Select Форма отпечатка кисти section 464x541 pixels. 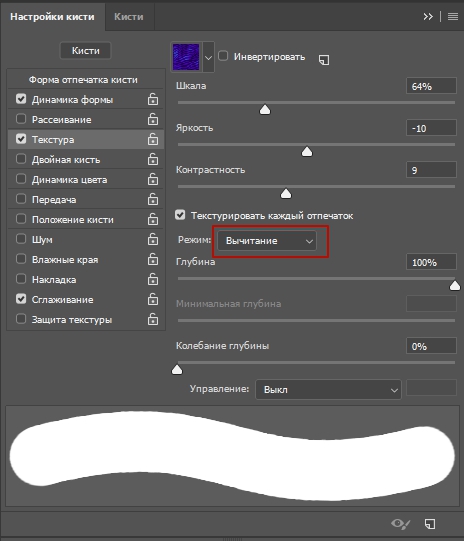(83, 80)
